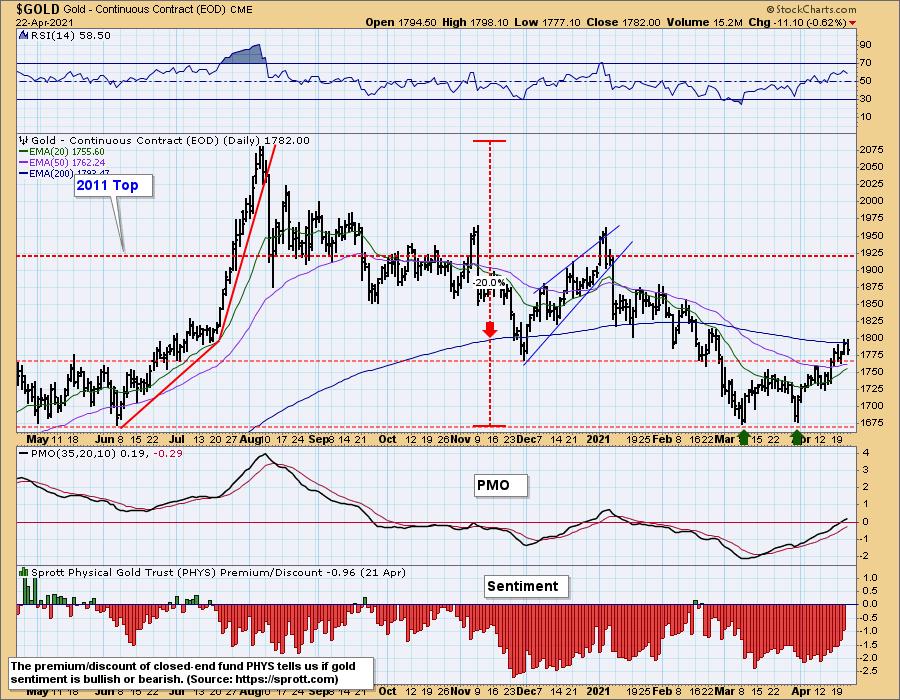Screen dimensions: 900x700
Task: Click the small blue icon before the RSI(14) label
Action: click(x=23, y=35)
